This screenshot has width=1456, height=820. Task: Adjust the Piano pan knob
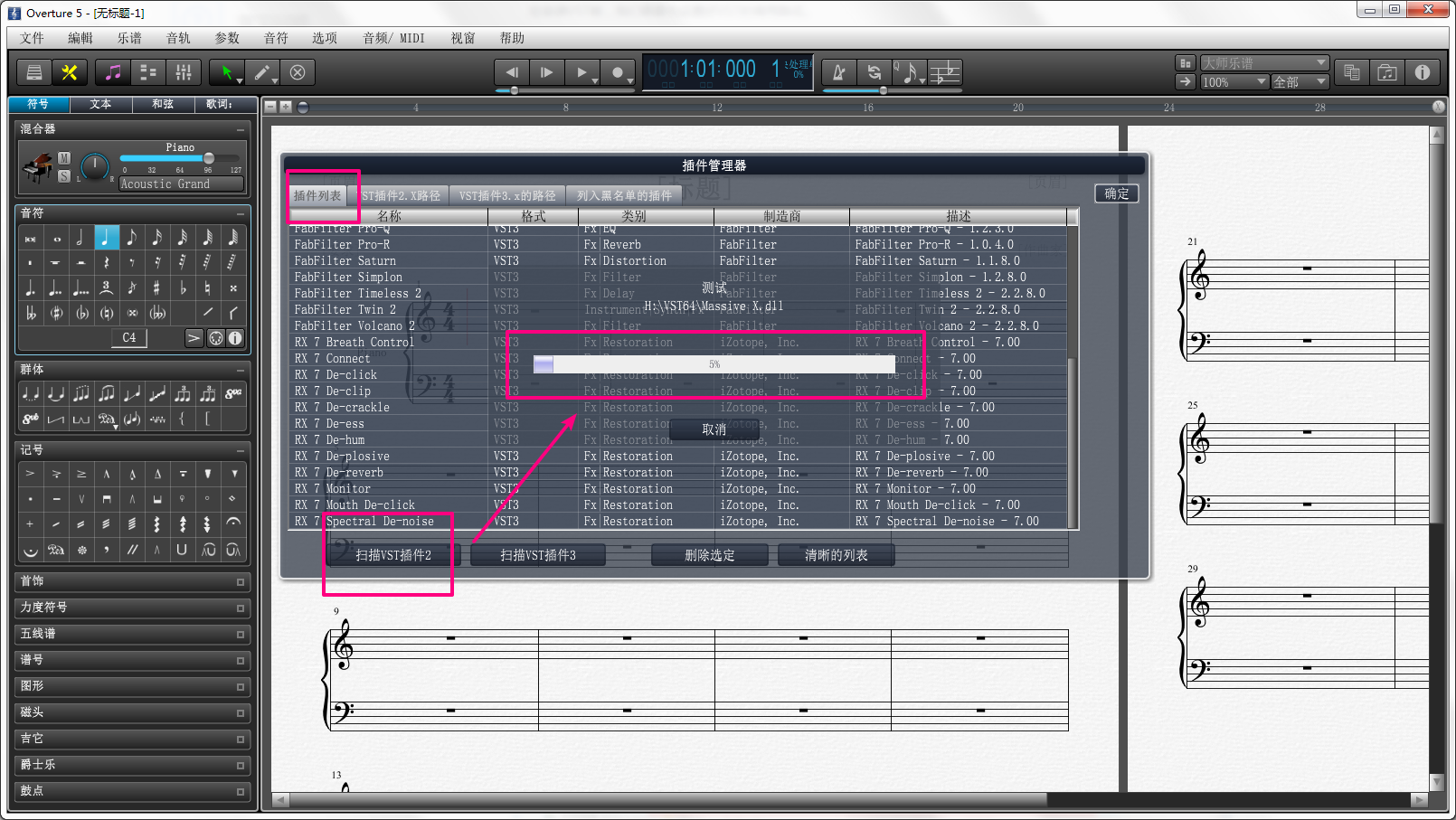[95, 166]
